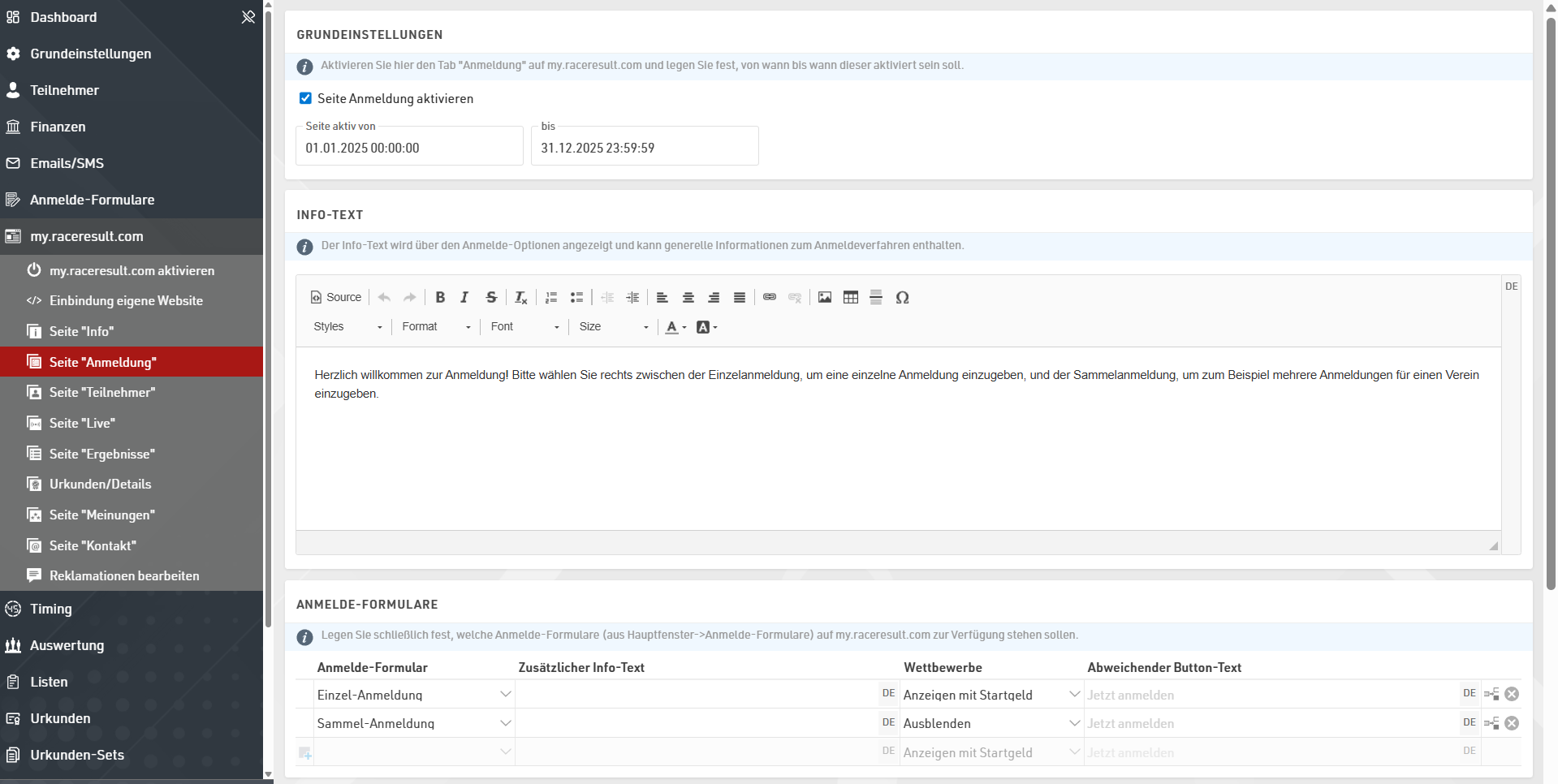Click the insert link icon

pyautogui.click(x=769, y=297)
